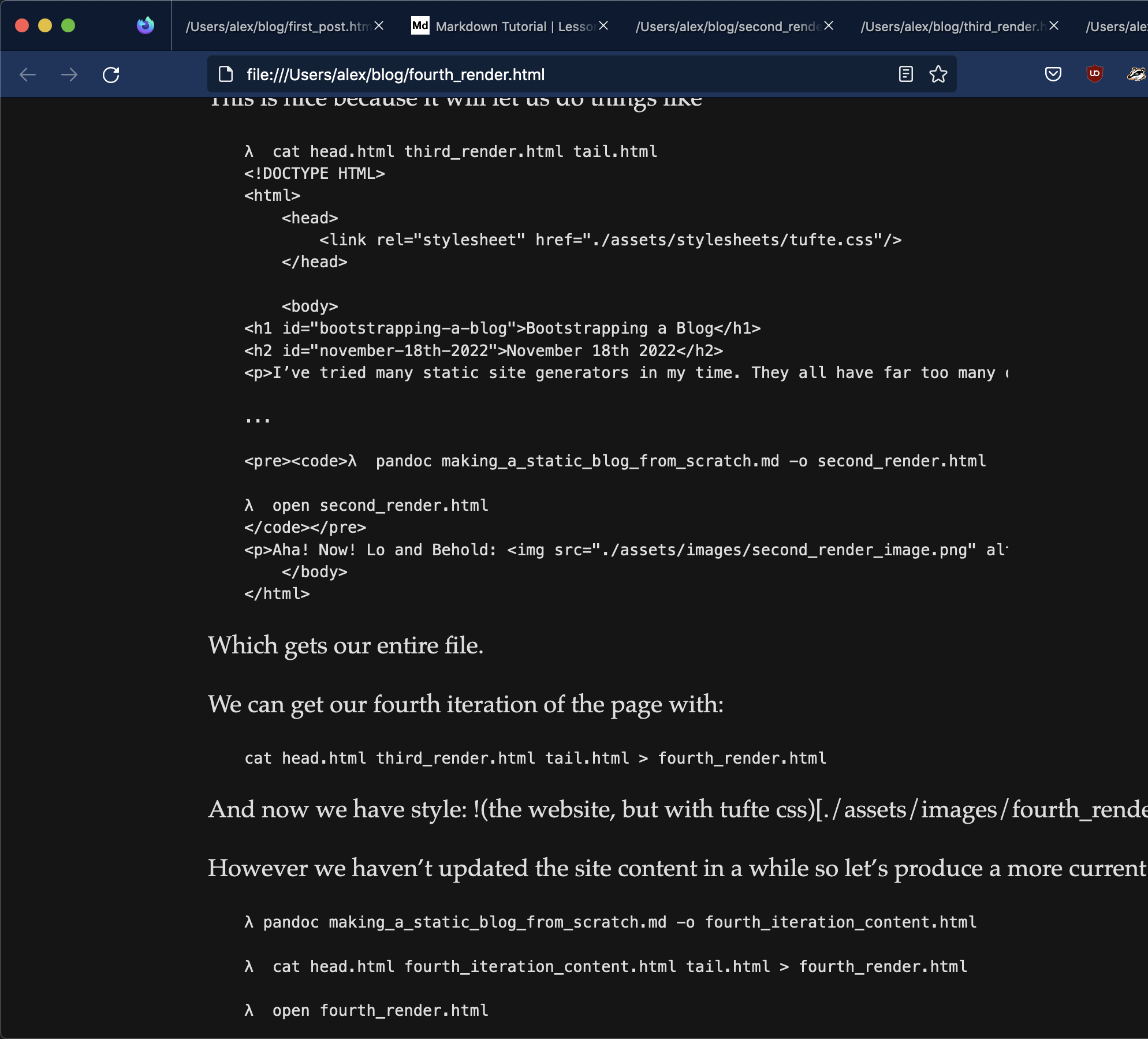Viewport: 1148px width, 1039px height.
Task: Click the 'Which gets our entire file.' paragraph
Action: (x=345, y=645)
